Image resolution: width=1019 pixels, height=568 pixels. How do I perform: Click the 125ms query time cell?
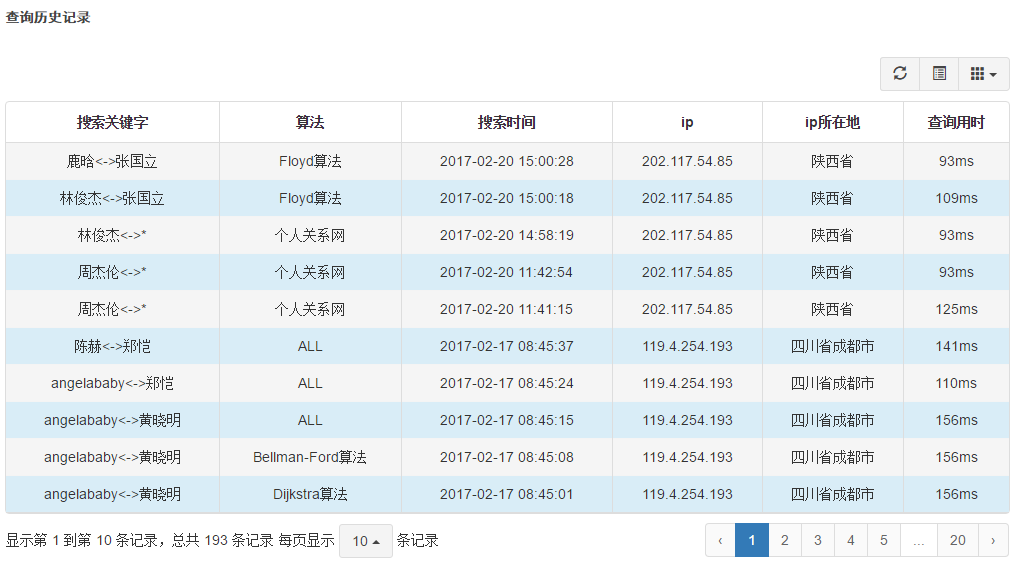coord(956,309)
